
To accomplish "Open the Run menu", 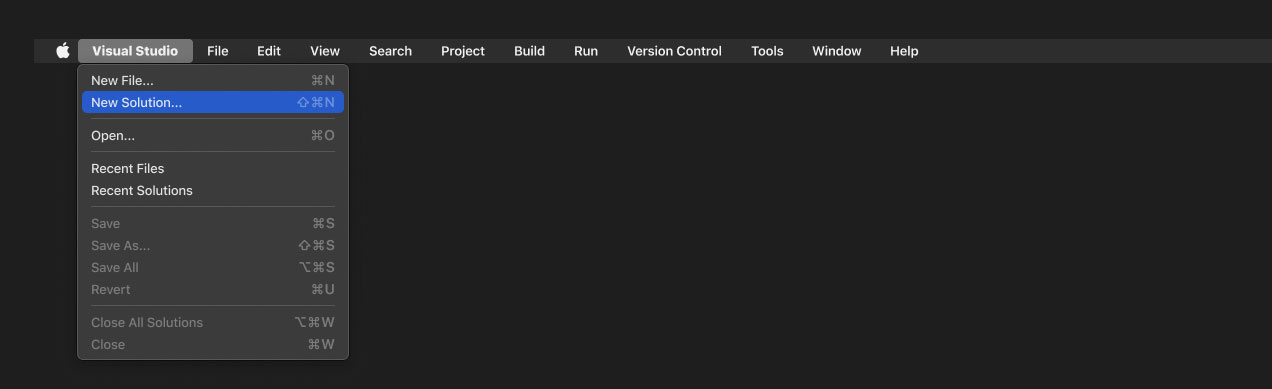I will pyautogui.click(x=586, y=51).
